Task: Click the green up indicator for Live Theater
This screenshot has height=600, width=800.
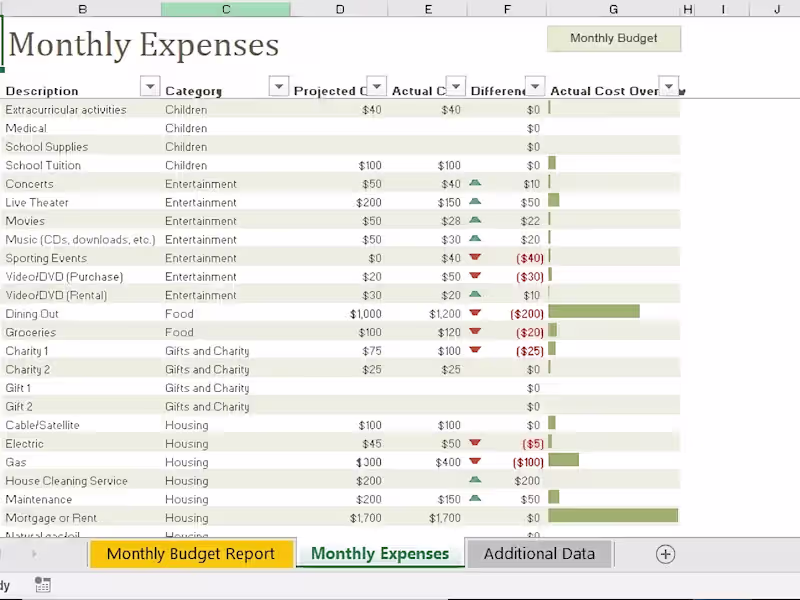Action: point(475,202)
